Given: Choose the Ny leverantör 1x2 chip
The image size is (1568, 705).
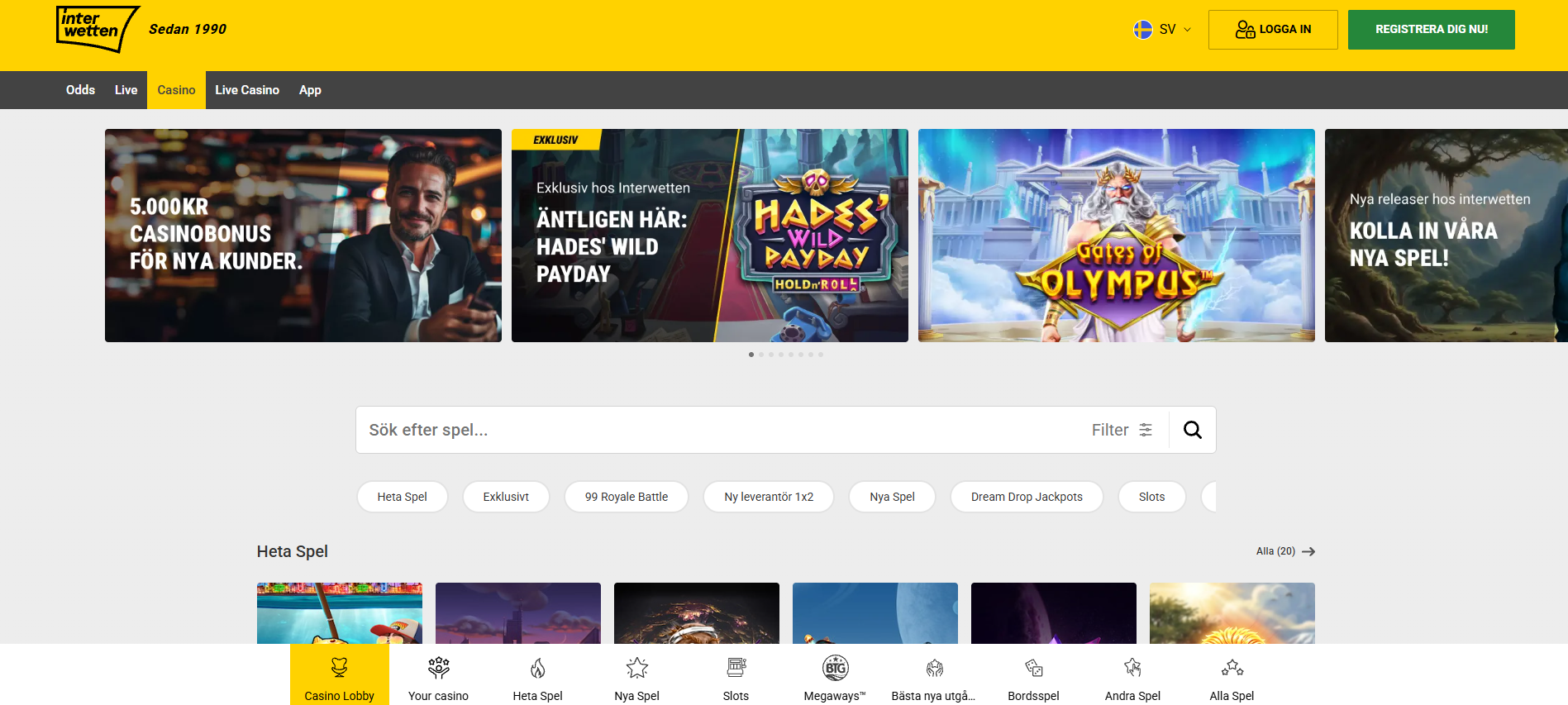Looking at the screenshot, I should click(x=769, y=497).
